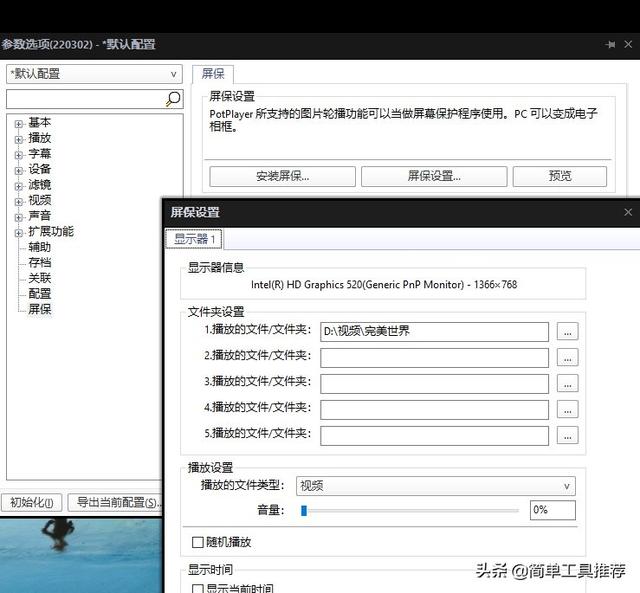Expand the 基本 tree node
This screenshot has height=593, width=640.
pyautogui.click(x=18, y=124)
